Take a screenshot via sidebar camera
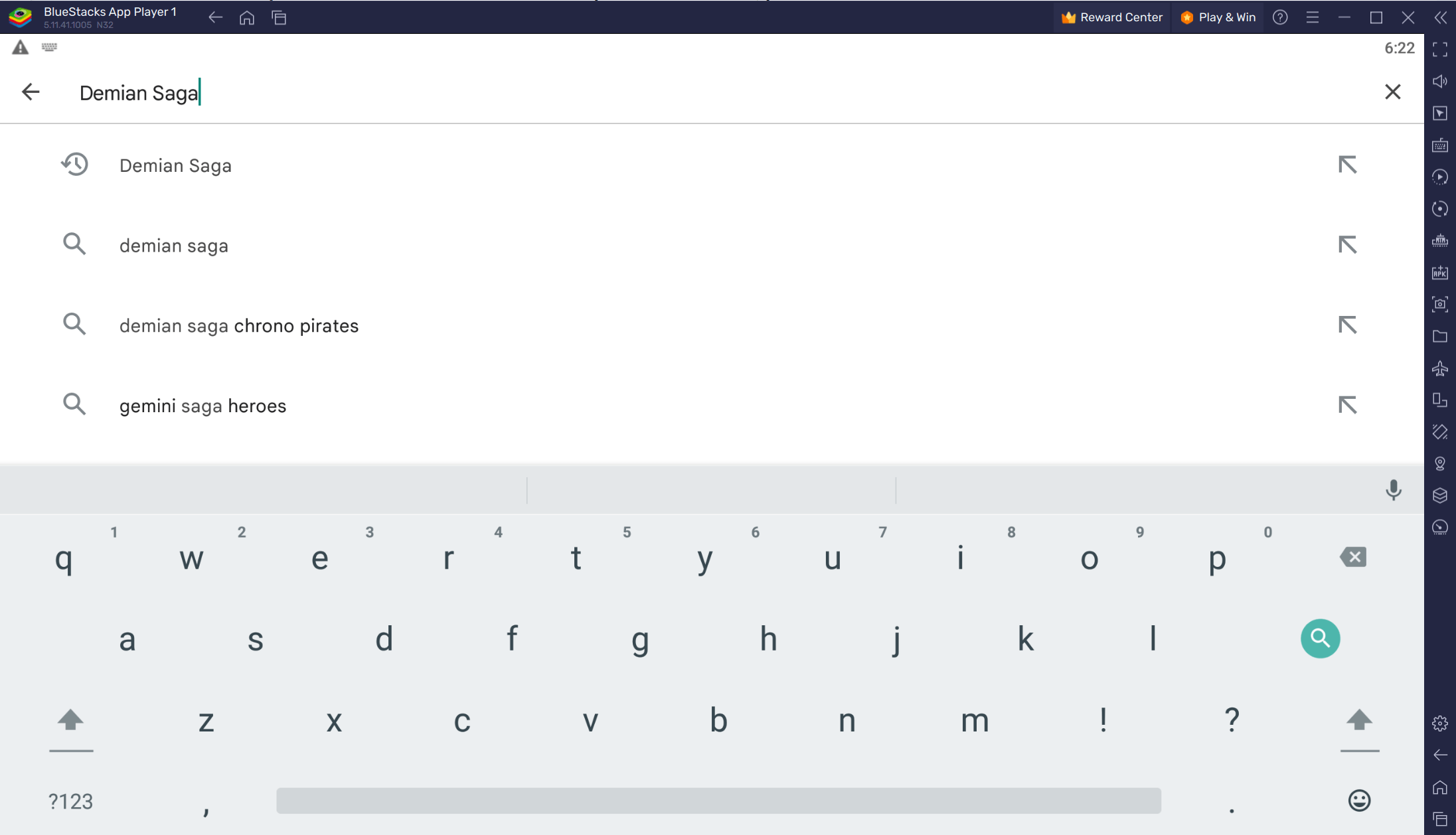The width and height of the screenshot is (1456, 835). [1439, 304]
